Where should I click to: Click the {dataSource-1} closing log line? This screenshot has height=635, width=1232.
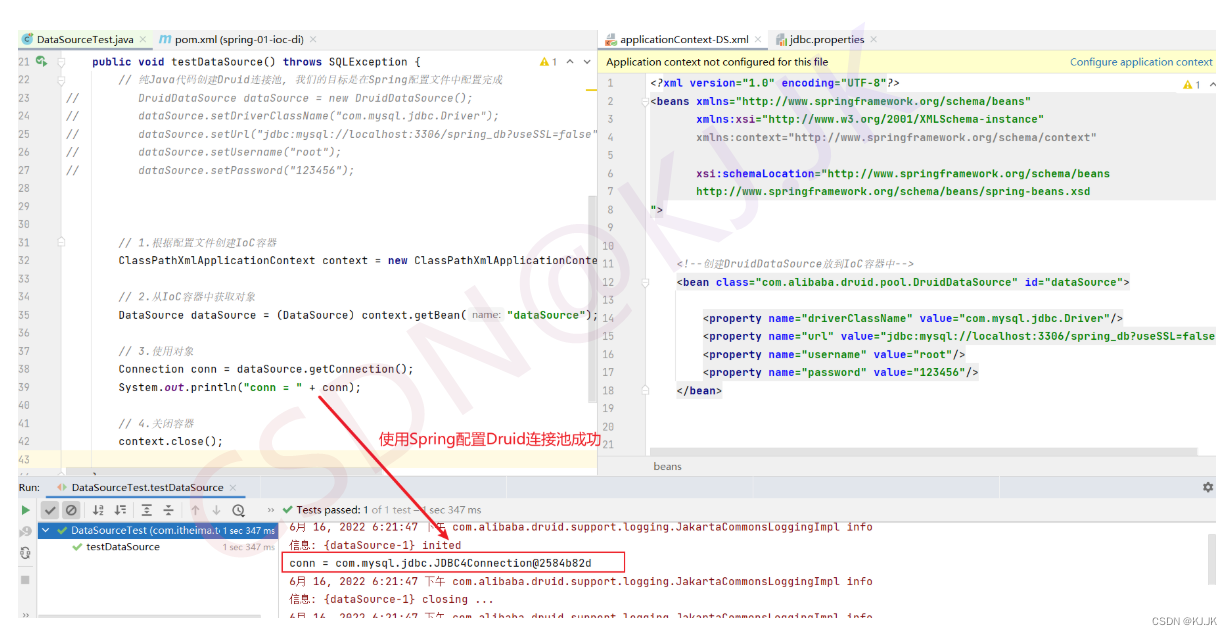pos(391,599)
